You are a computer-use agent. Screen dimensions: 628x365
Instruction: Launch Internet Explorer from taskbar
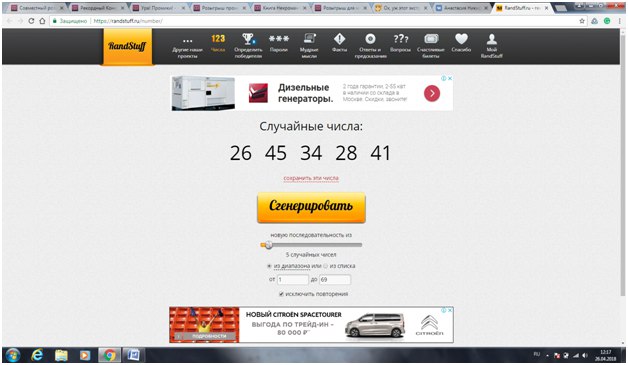37,355
